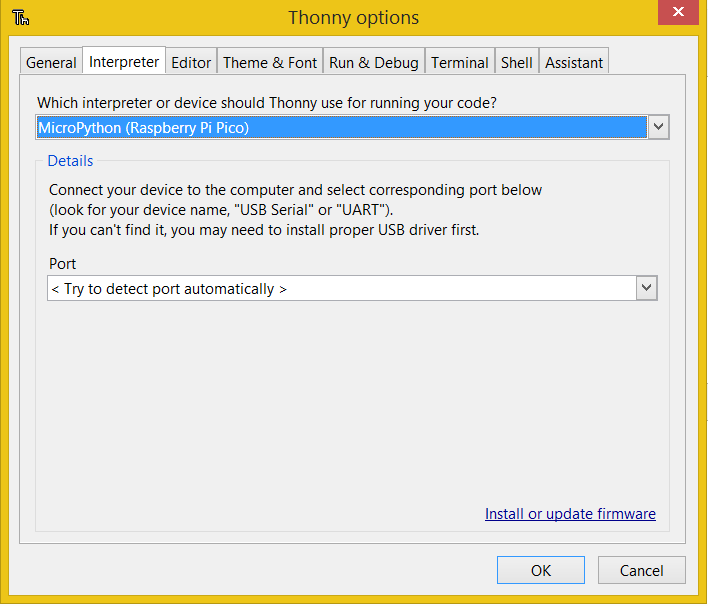Image resolution: width=708 pixels, height=606 pixels.
Task: Click the 'Connect your device to the computer' line
Action: coord(295,190)
